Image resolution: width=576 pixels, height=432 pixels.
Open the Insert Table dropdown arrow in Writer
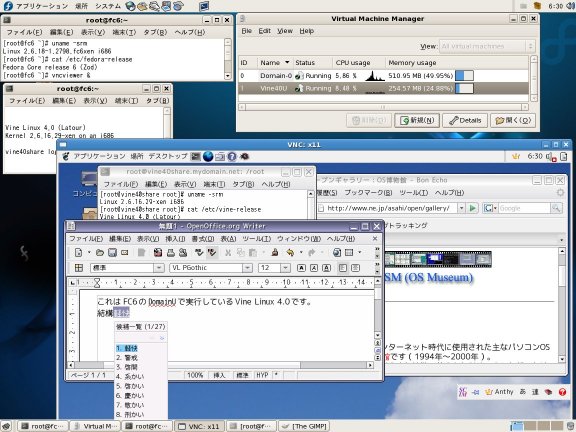point(360,252)
